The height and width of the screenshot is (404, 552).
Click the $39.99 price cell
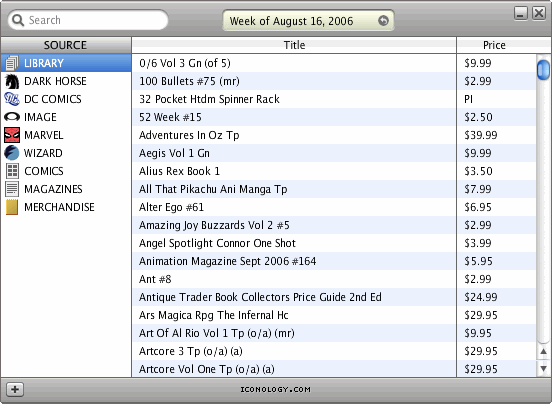[497, 135]
